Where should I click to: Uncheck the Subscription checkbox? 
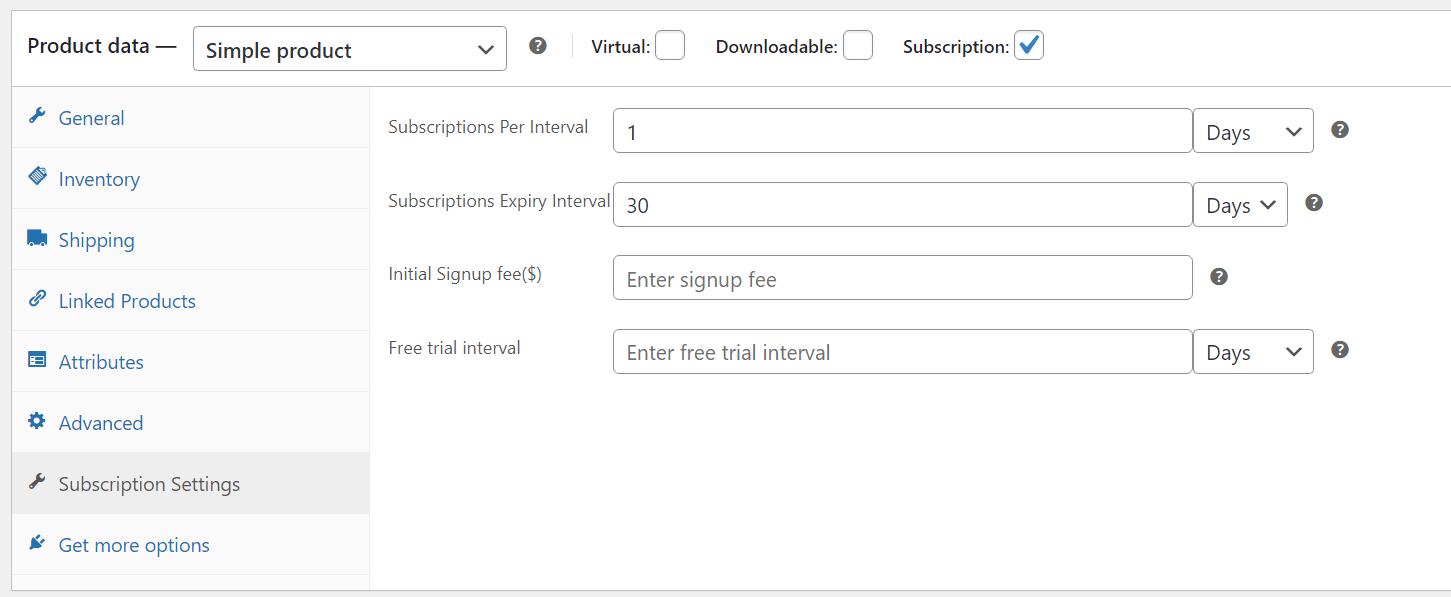click(x=1029, y=44)
